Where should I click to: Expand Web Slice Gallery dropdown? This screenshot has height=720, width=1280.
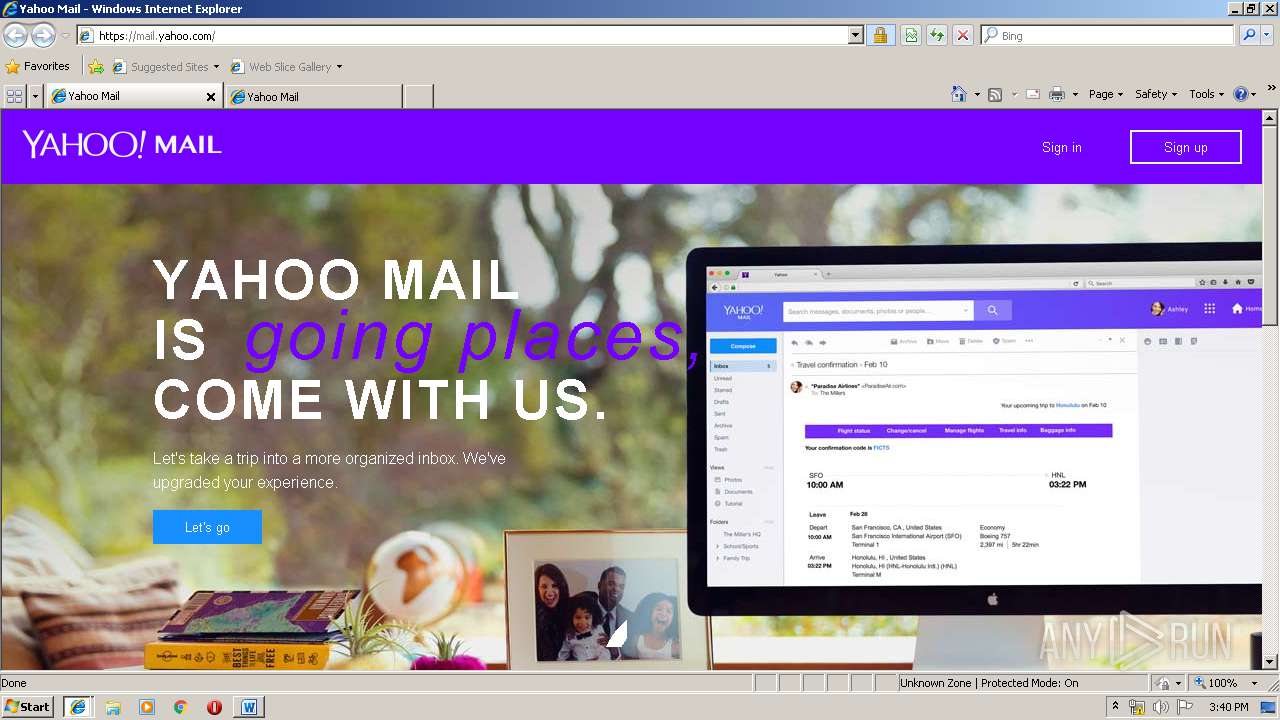339,67
